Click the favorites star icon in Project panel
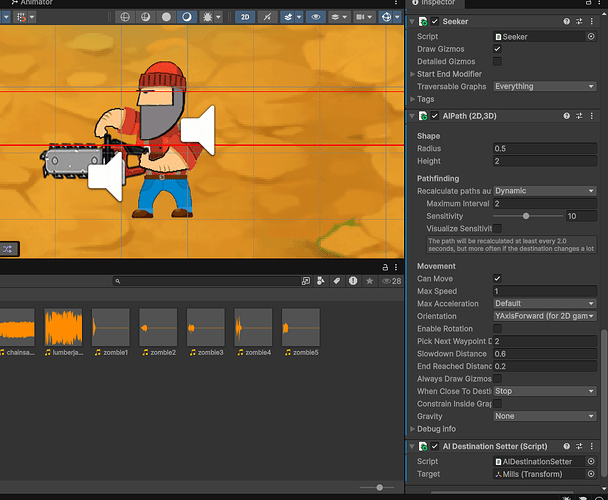 369,282
